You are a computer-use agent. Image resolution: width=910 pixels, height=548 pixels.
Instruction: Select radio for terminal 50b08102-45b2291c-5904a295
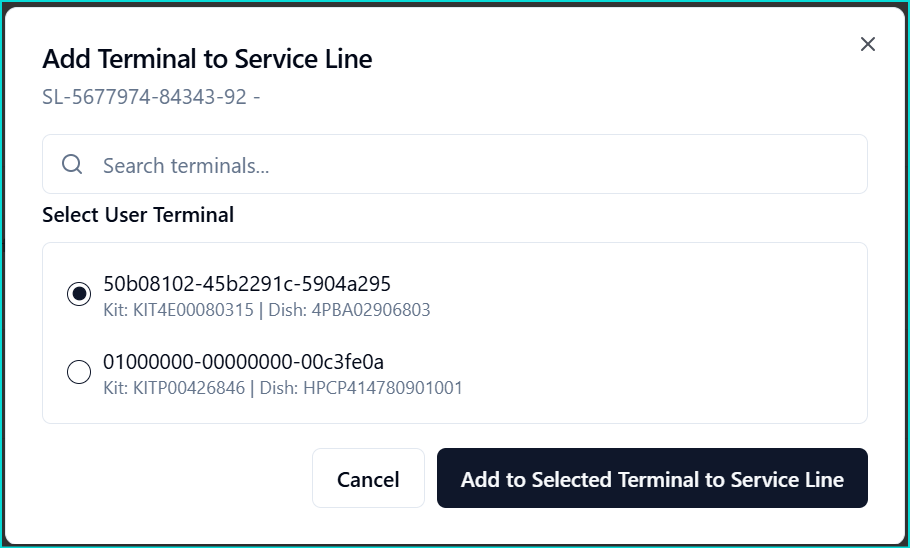pos(79,294)
